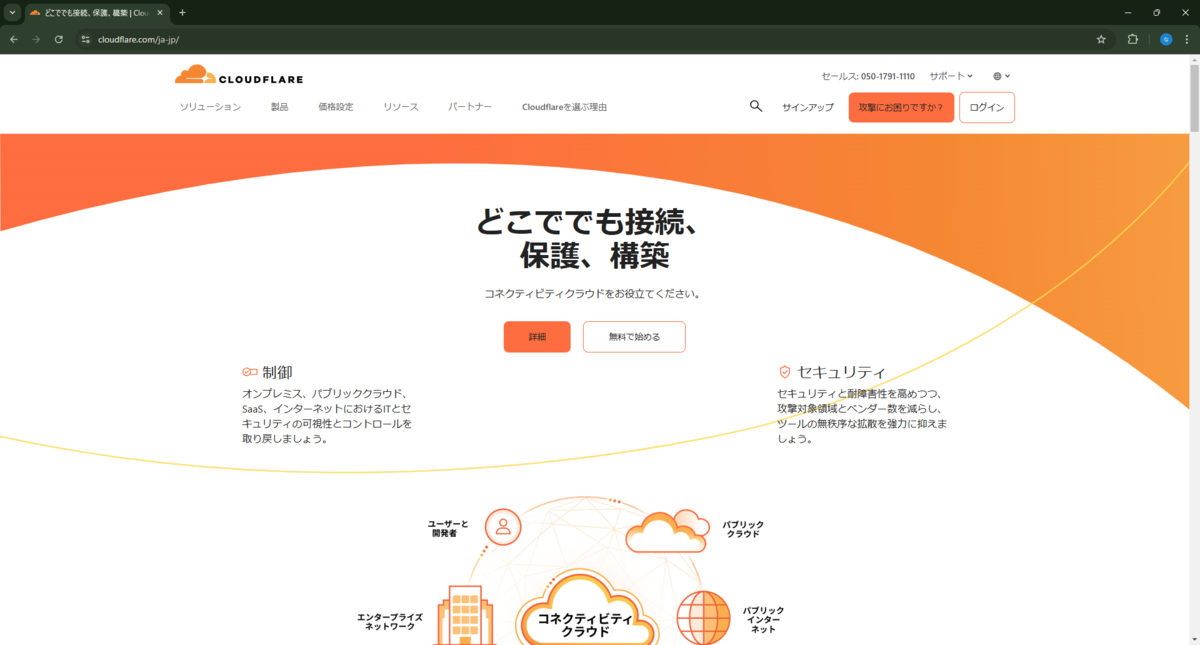The width and height of the screenshot is (1200, 645).
Task: Click the パブリッククラウド cloud icon
Action: coord(667,530)
